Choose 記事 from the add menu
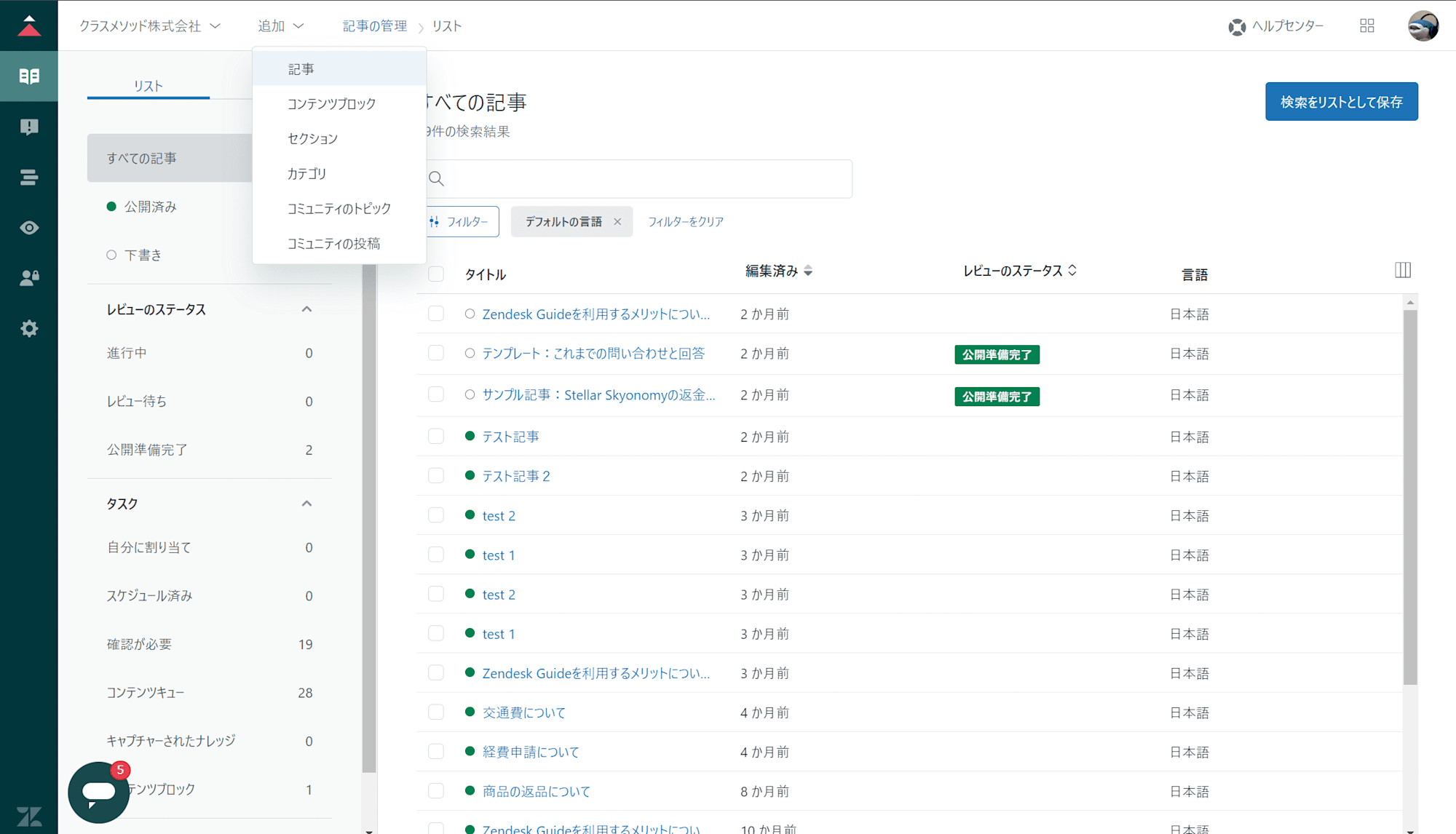1456x834 pixels. pos(339,68)
